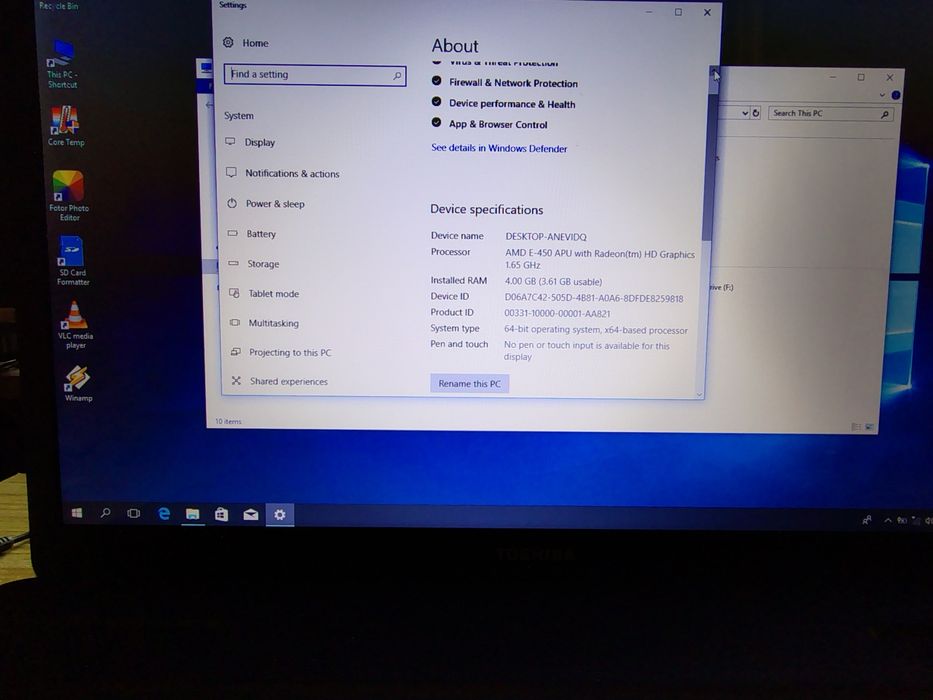Click the Find a setting search box
Screen dimensions: 933x700
pos(315,75)
